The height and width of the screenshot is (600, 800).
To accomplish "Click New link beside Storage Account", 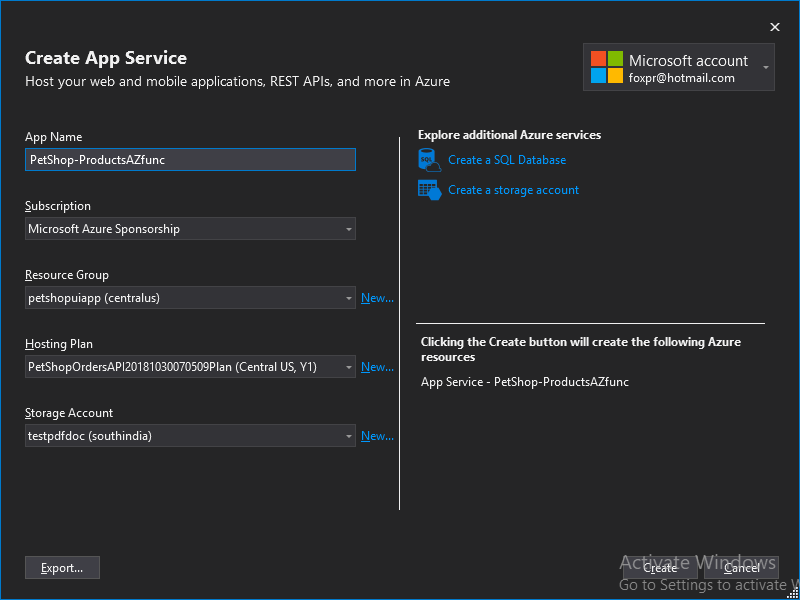I will pyautogui.click(x=377, y=436).
